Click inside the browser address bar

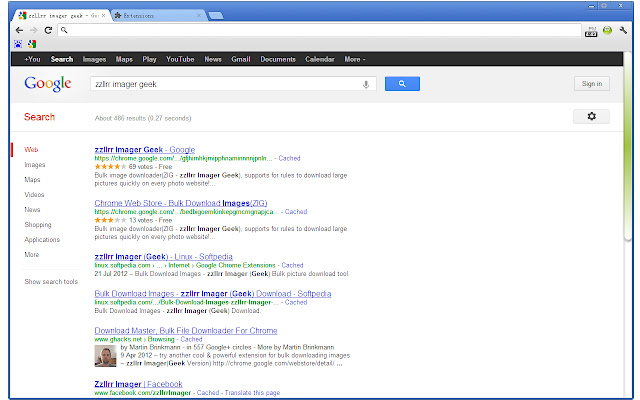click(319, 30)
